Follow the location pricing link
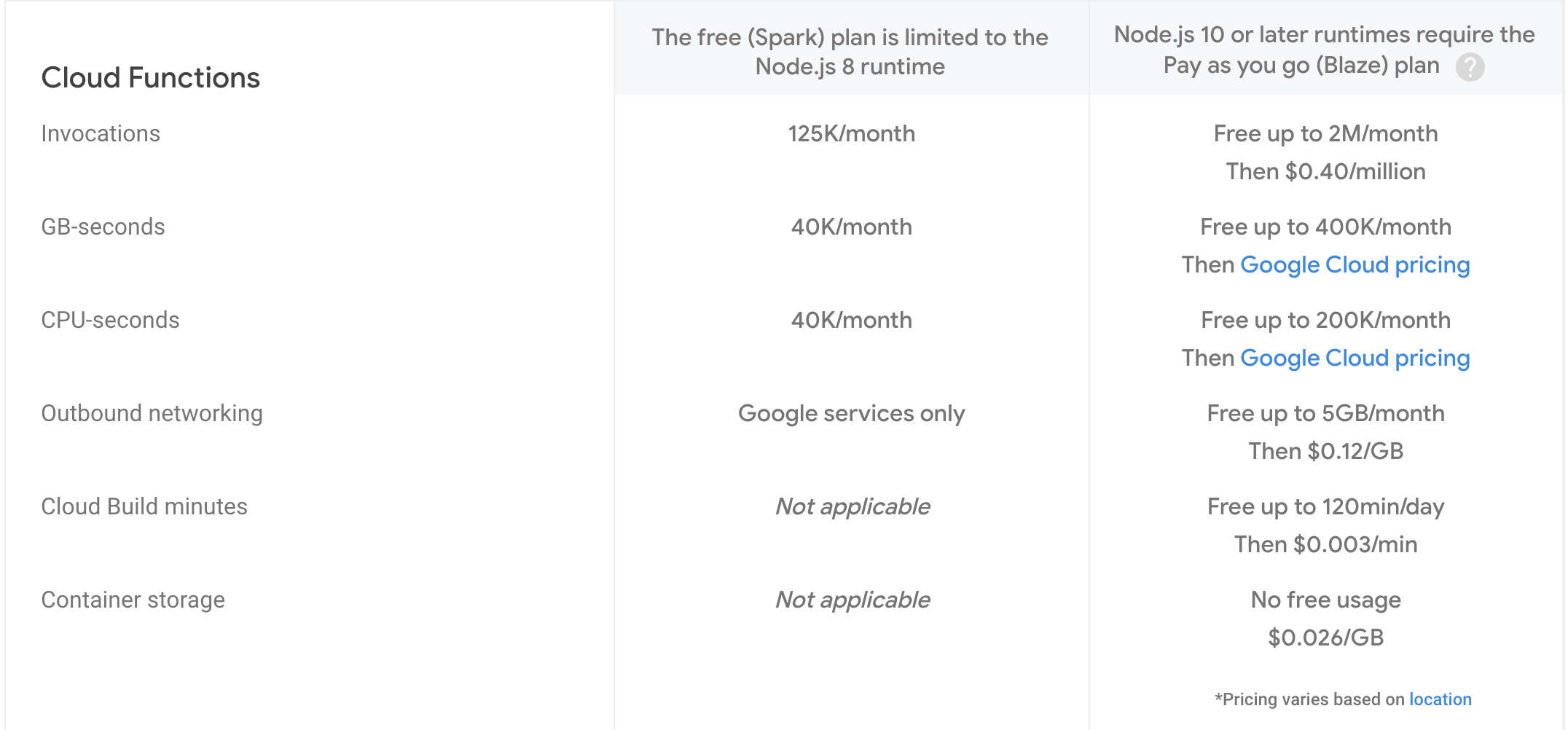1568x730 pixels. pos(1440,699)
